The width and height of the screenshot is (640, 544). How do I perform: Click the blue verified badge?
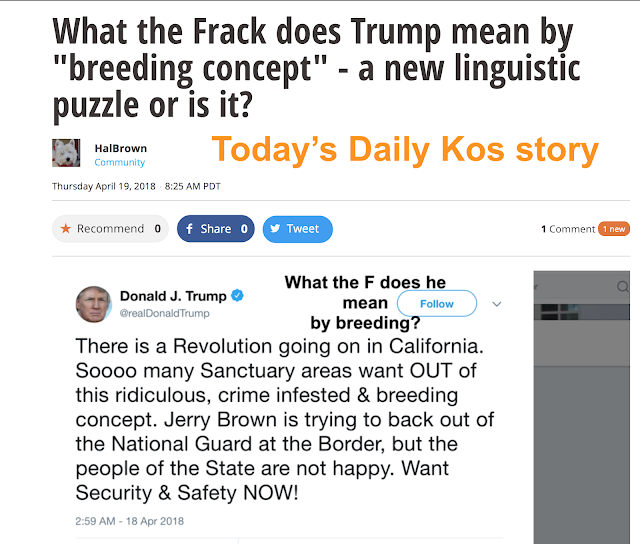tap(238, 296)
